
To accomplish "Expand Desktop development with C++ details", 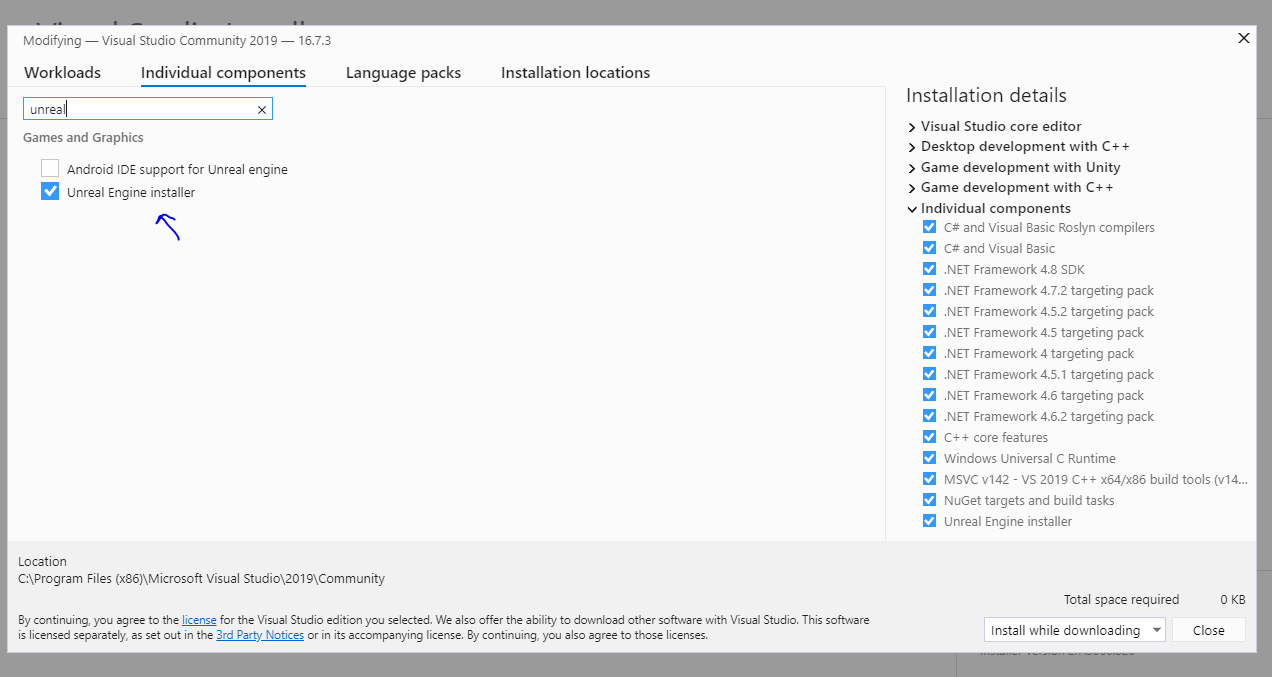I will 912,147.
